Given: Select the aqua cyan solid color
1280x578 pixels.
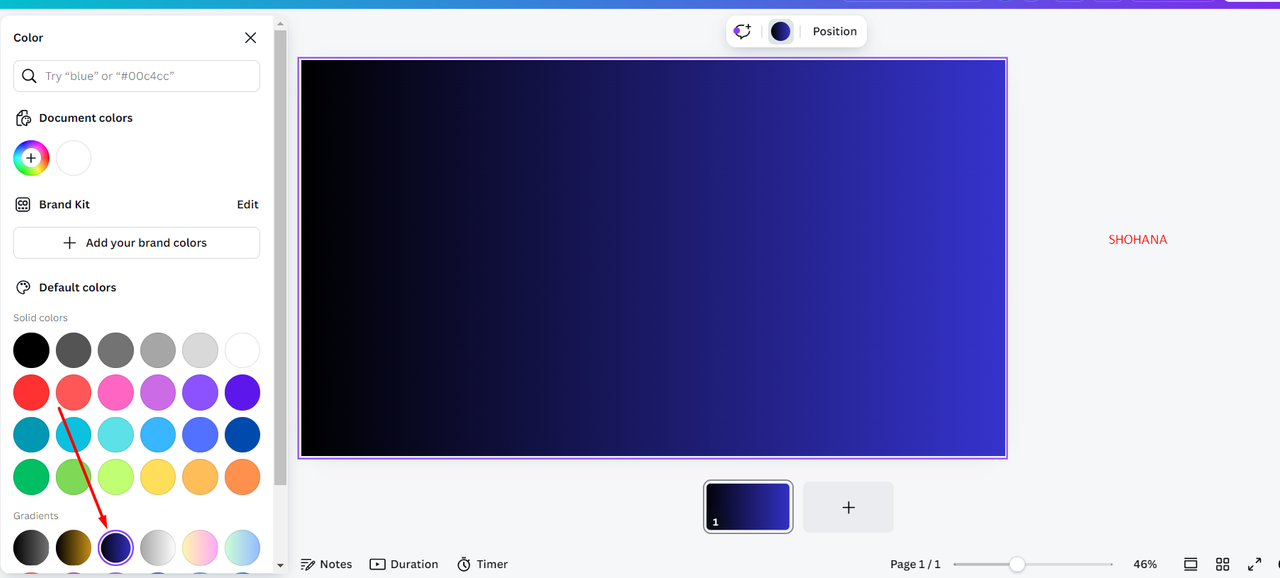Looking at the screenshot, I should click(x=73, y=435).
